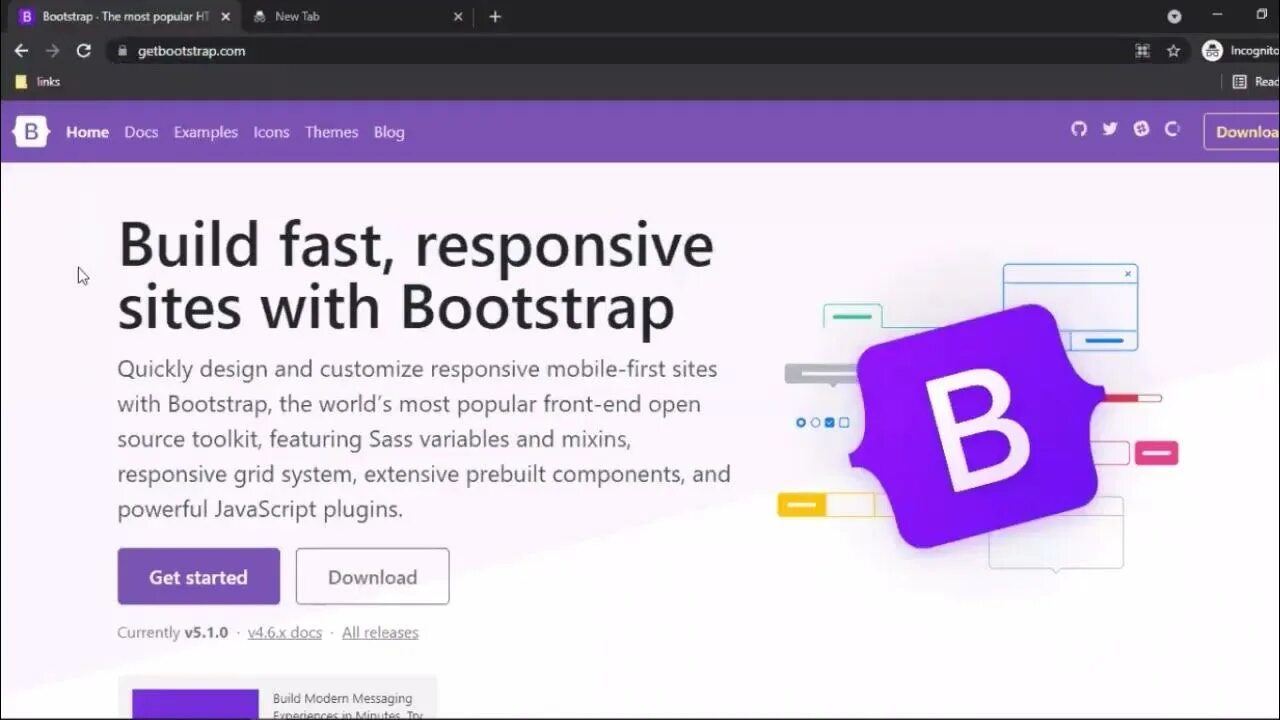The height and width of the screenshot is (720, 1280).
Task: Click the Bootstrap logo in navbar
Action: (31, 131)
